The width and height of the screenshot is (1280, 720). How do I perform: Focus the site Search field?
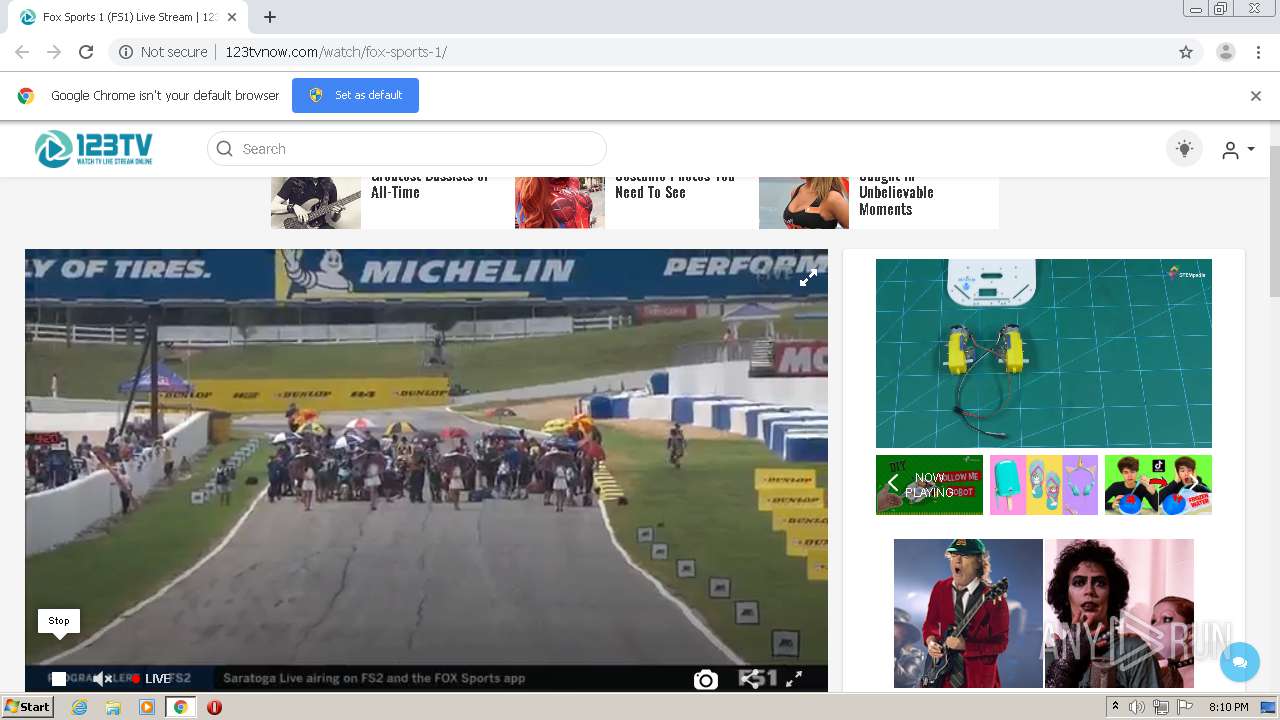[x=407, y=149]
